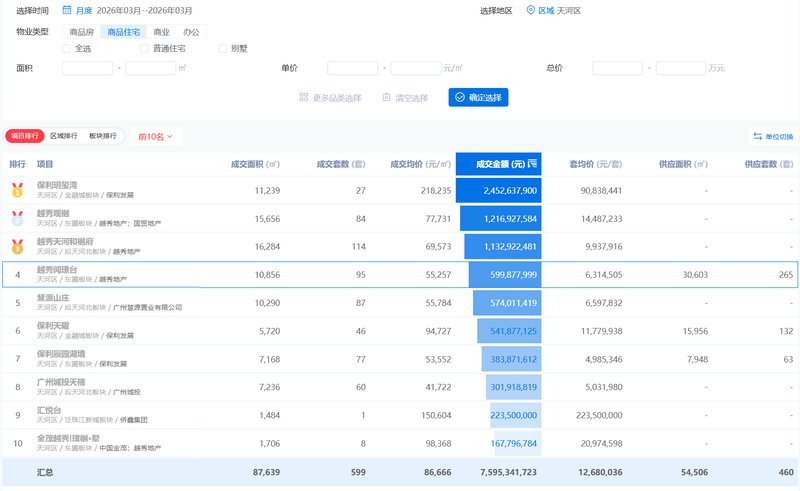The image size is (800, 491).
Task: Sort by 成交套数 column header
Action: [341, 164]
